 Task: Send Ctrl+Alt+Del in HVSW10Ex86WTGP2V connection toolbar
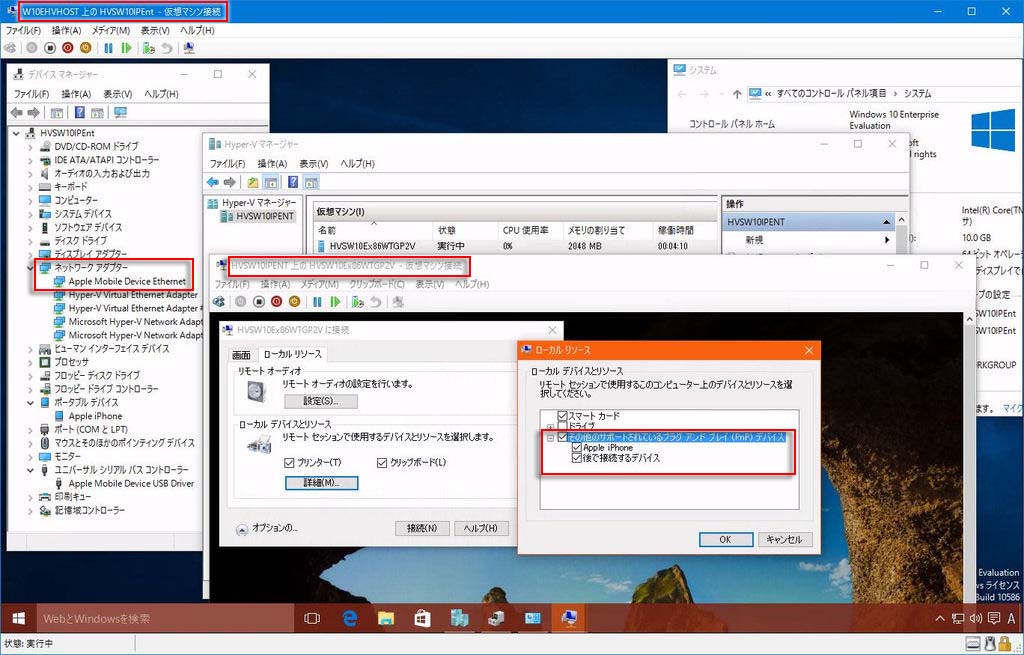click(x=219, y=302)
